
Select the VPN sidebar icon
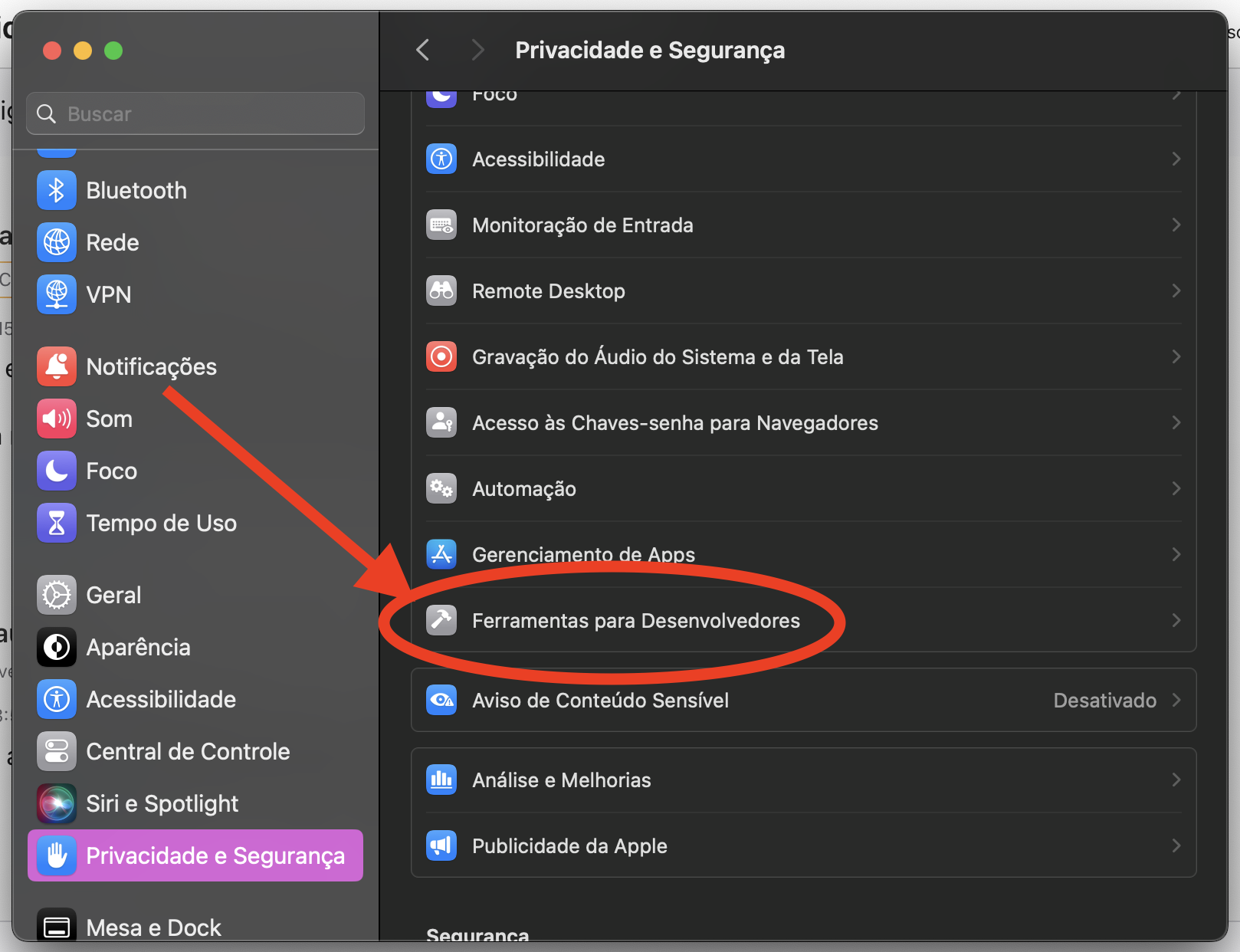[57, 294]
